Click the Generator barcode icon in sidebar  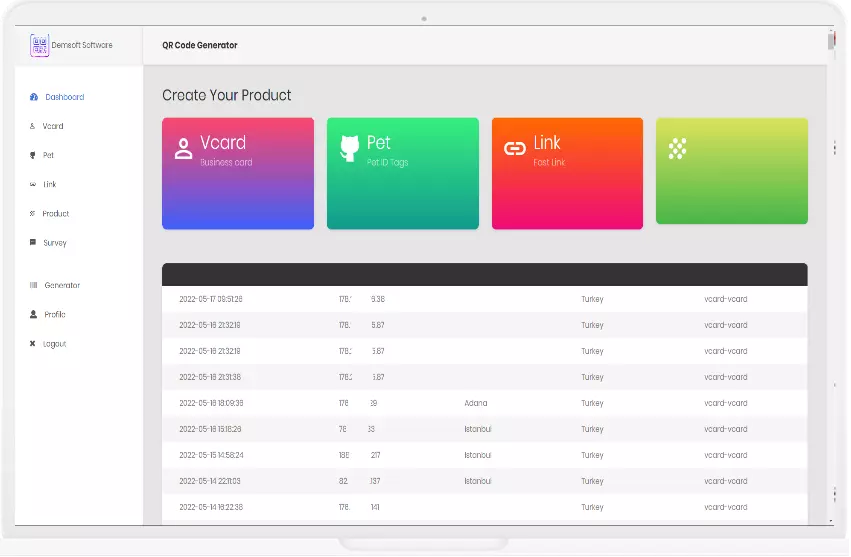tap(33, 285)
